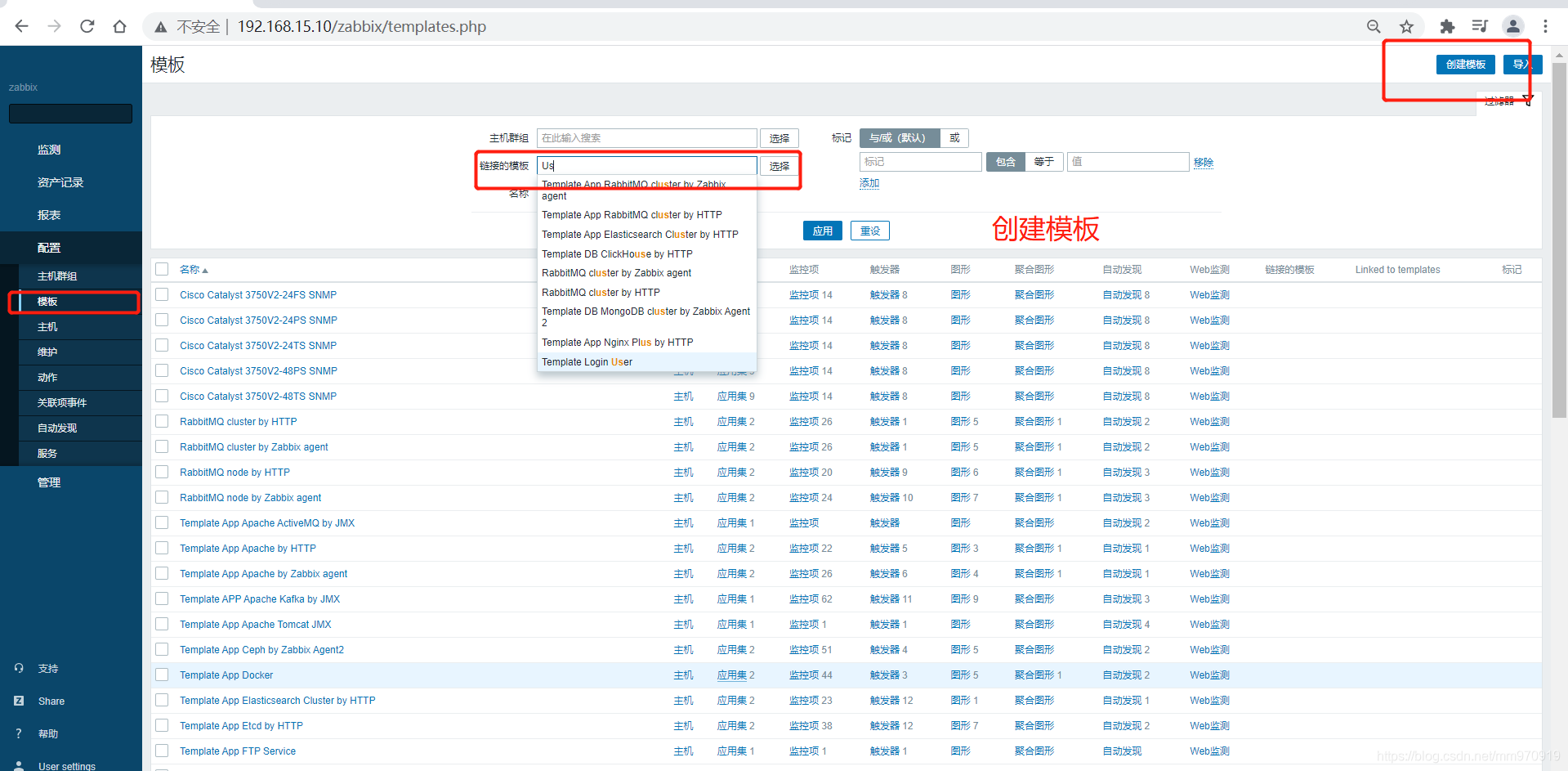
Task: Click the Share Z icon in sidebar
Action: tap(19, 701)
